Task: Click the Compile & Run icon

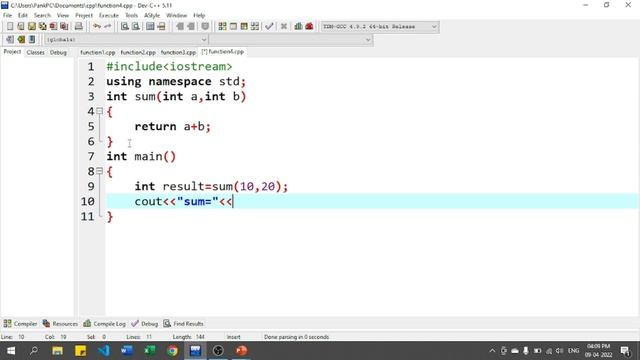Action: (244, 27)
